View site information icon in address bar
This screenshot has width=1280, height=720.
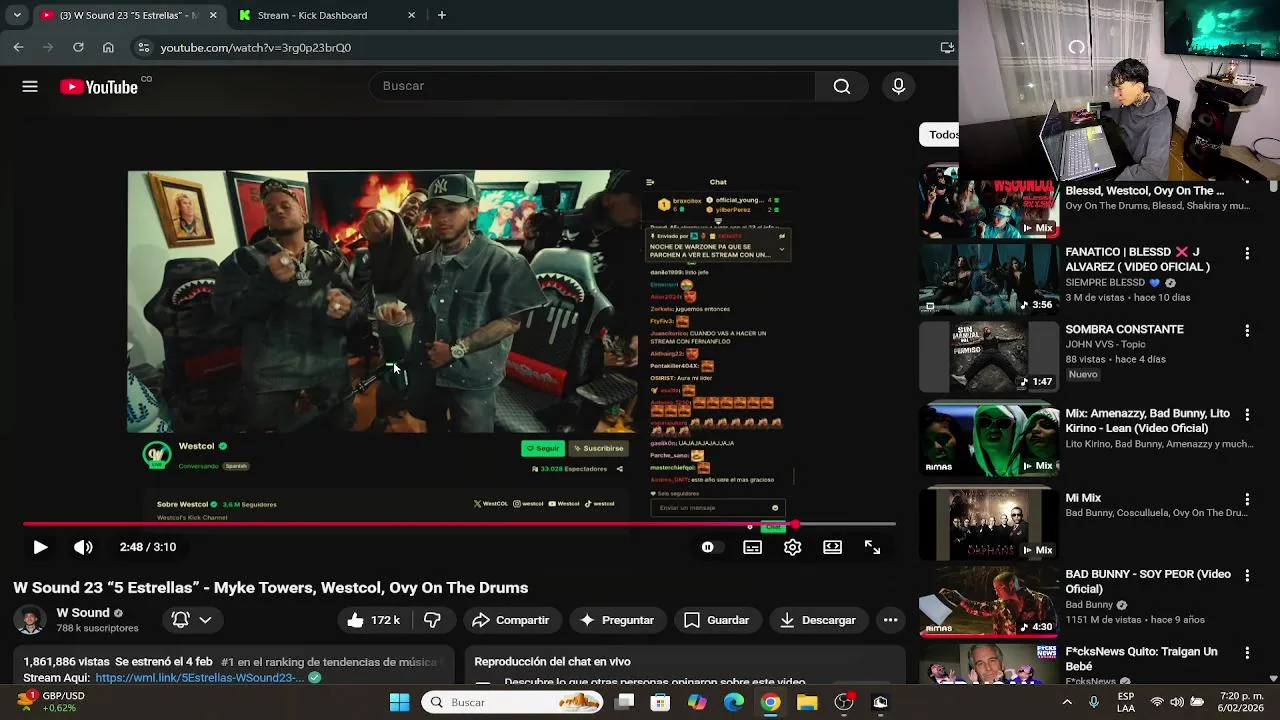click(144, 47)
